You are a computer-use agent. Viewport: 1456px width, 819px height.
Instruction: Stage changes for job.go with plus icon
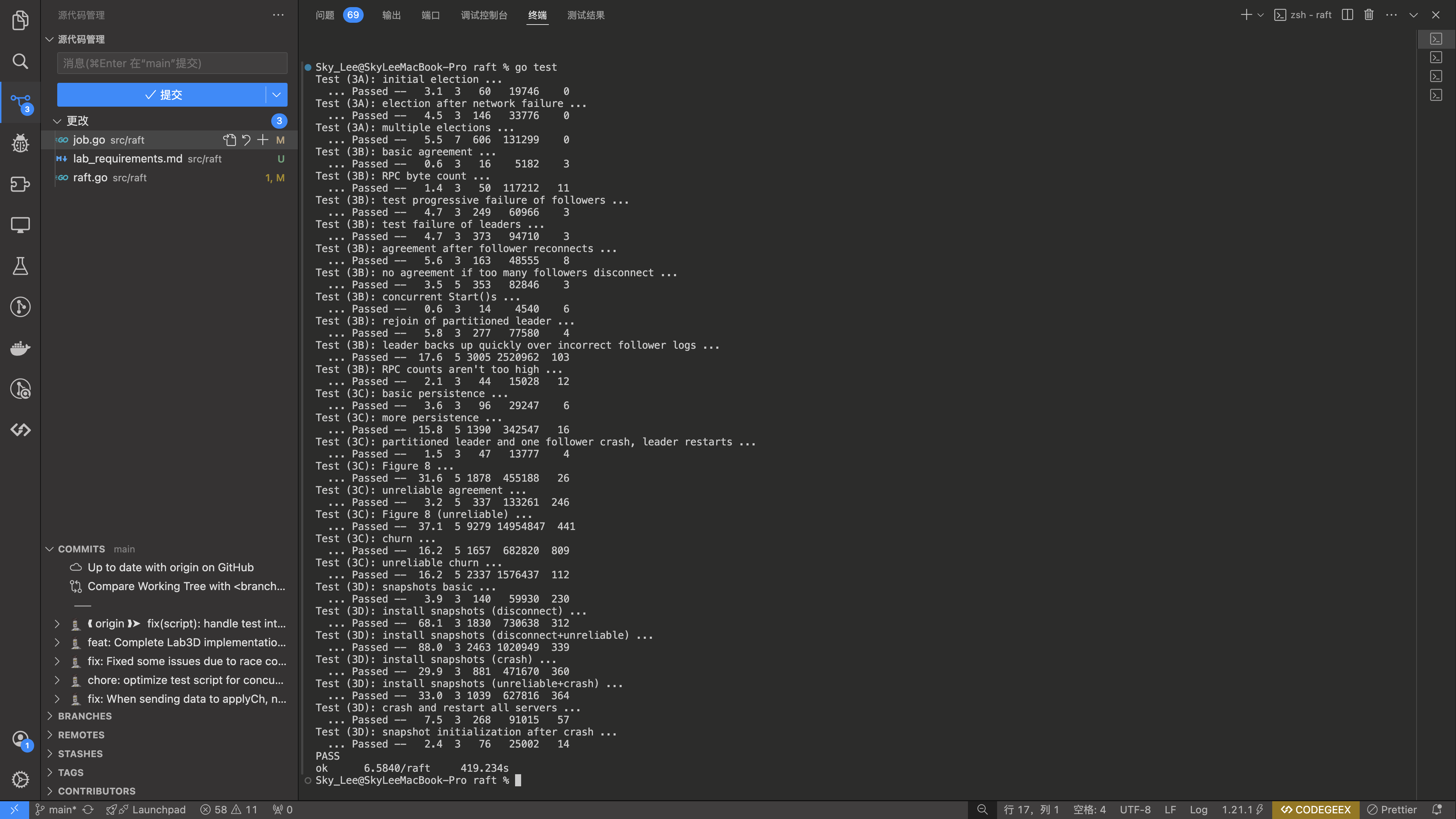[263, 140]
